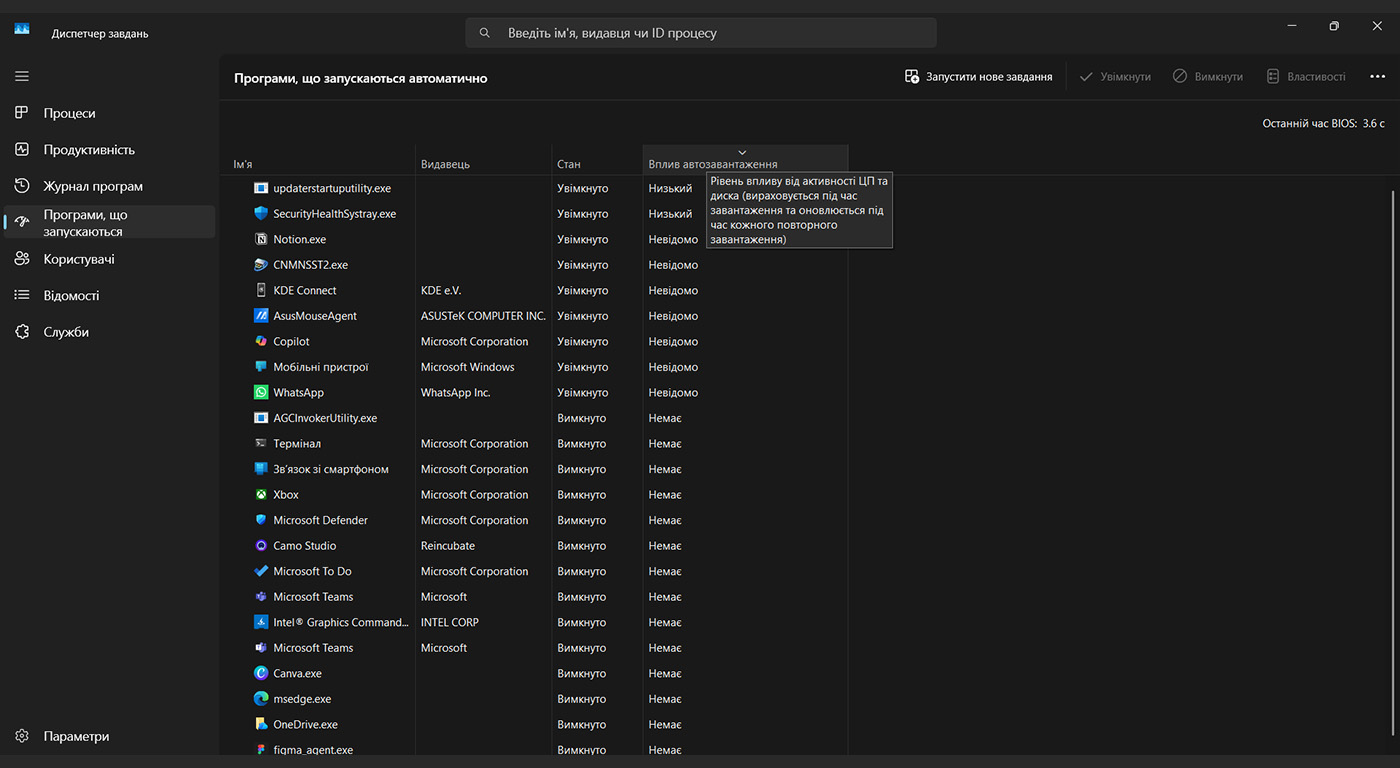Select the msedge.exe browser icon
1400x768 pixels.
click(261, 699)
